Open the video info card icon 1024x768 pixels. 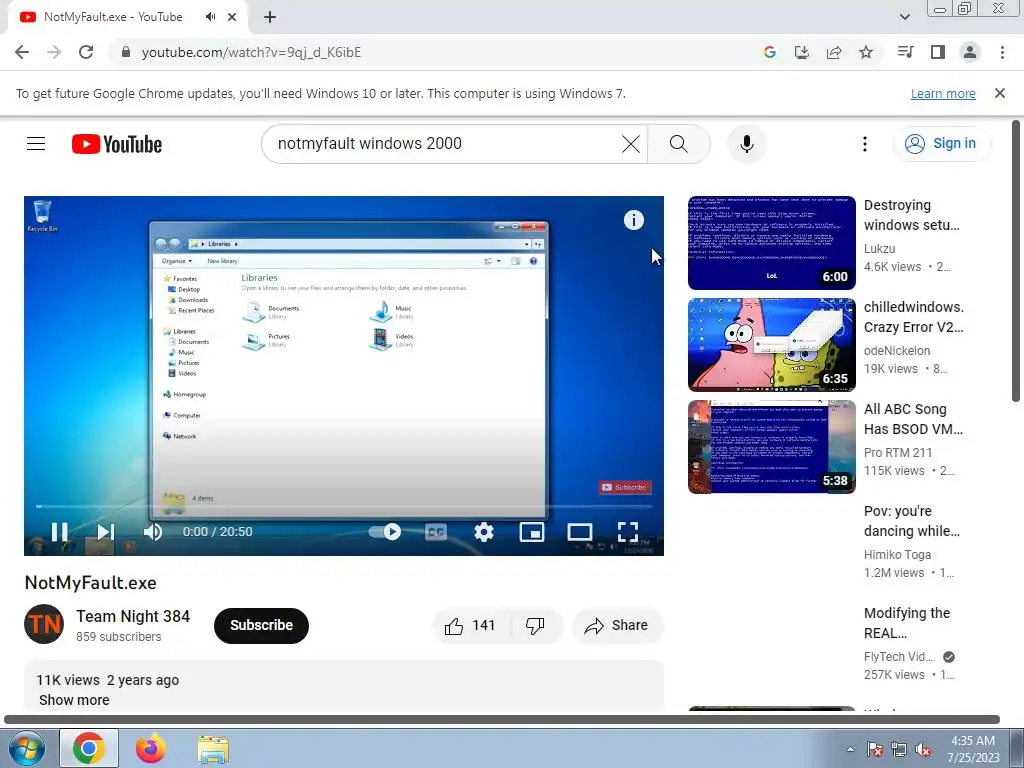point(633,220)
